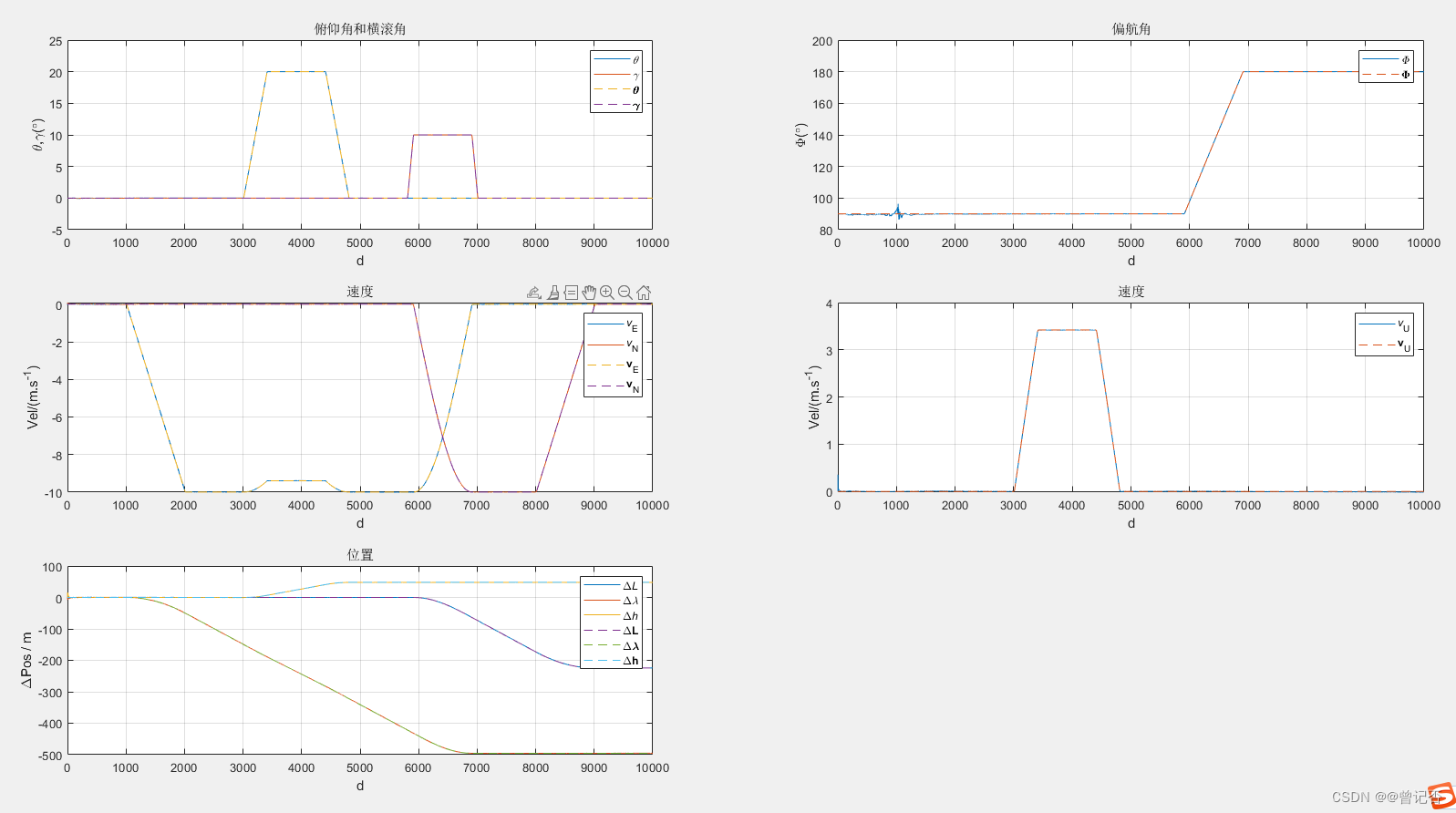Click the dashed purple γ legend entry

(616, 106)
